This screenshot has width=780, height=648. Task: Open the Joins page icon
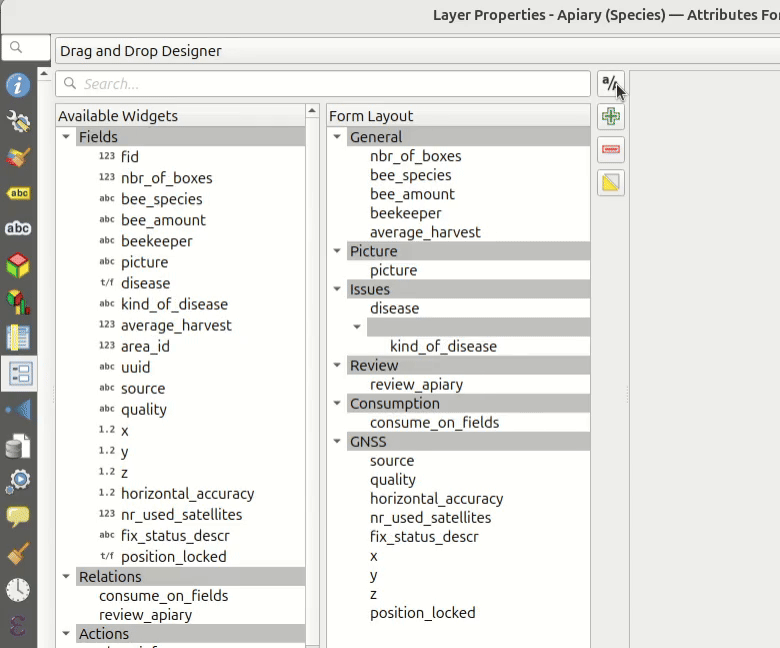pyautogui.click(x=18, y=409)
